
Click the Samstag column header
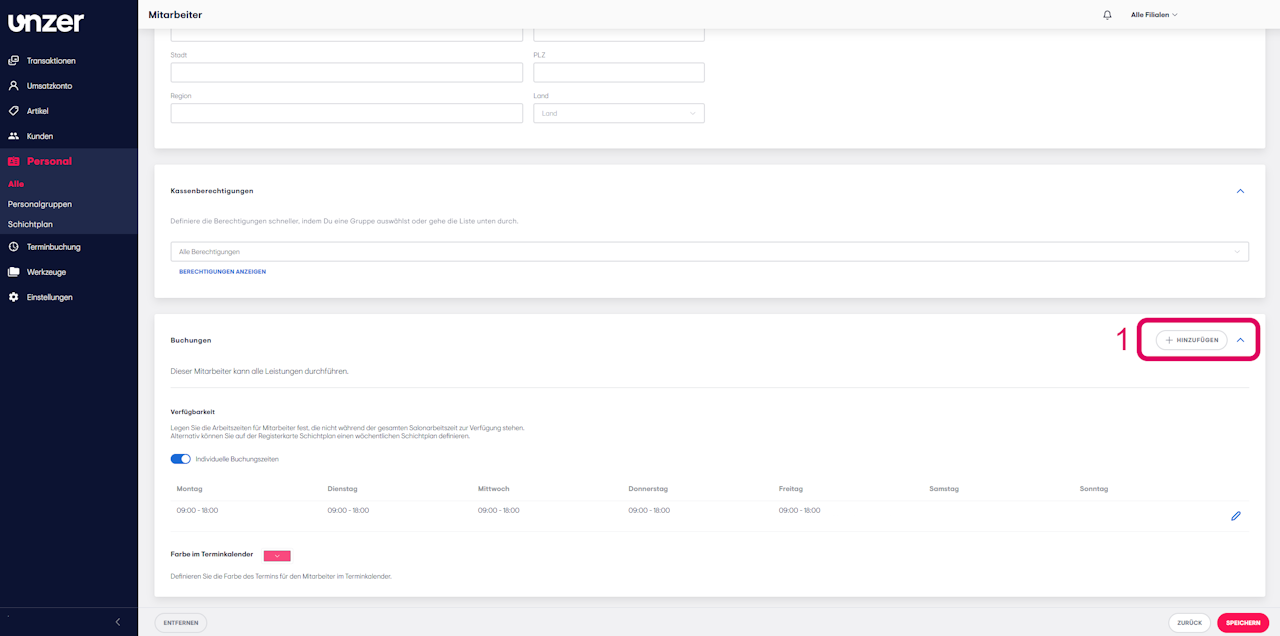click(944, 489)
